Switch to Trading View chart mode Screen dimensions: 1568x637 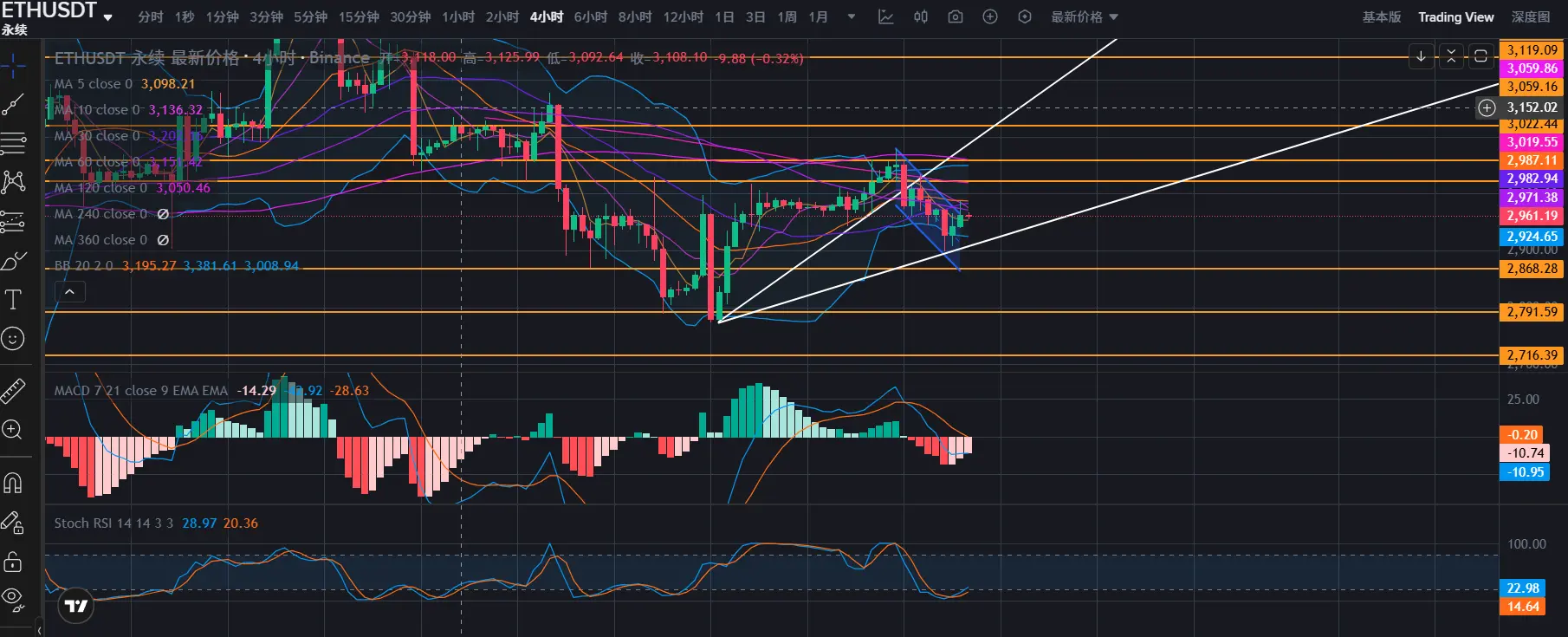[x=1456, y=17]
